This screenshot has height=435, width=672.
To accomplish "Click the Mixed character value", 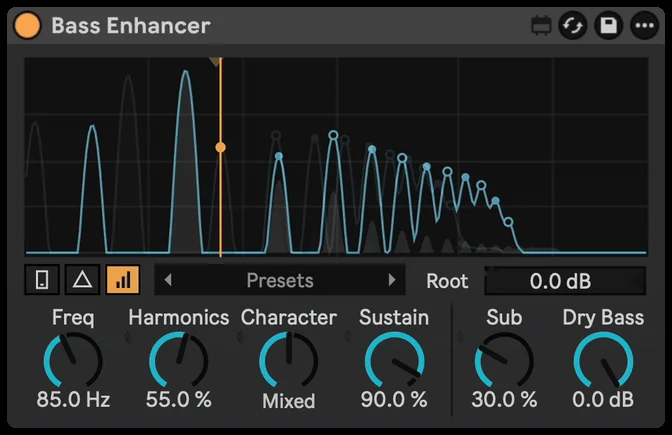I will pyautogui.click(x=288, y=401).
